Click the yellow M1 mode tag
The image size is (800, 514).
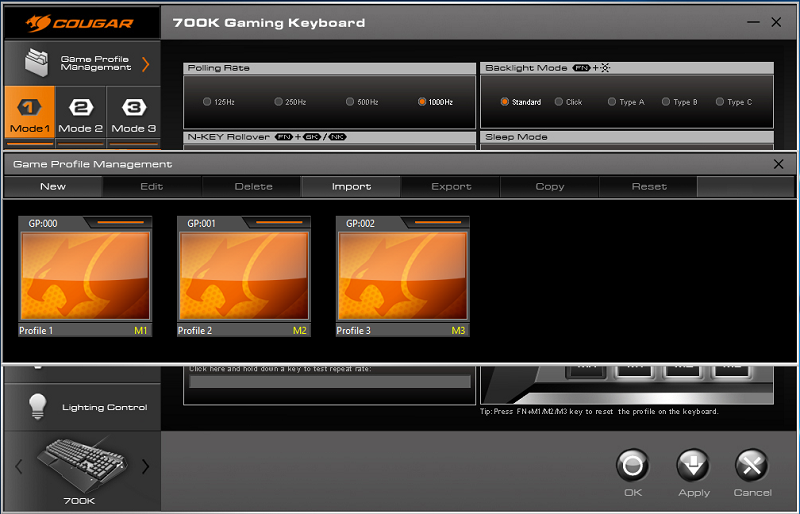(140, 331)
